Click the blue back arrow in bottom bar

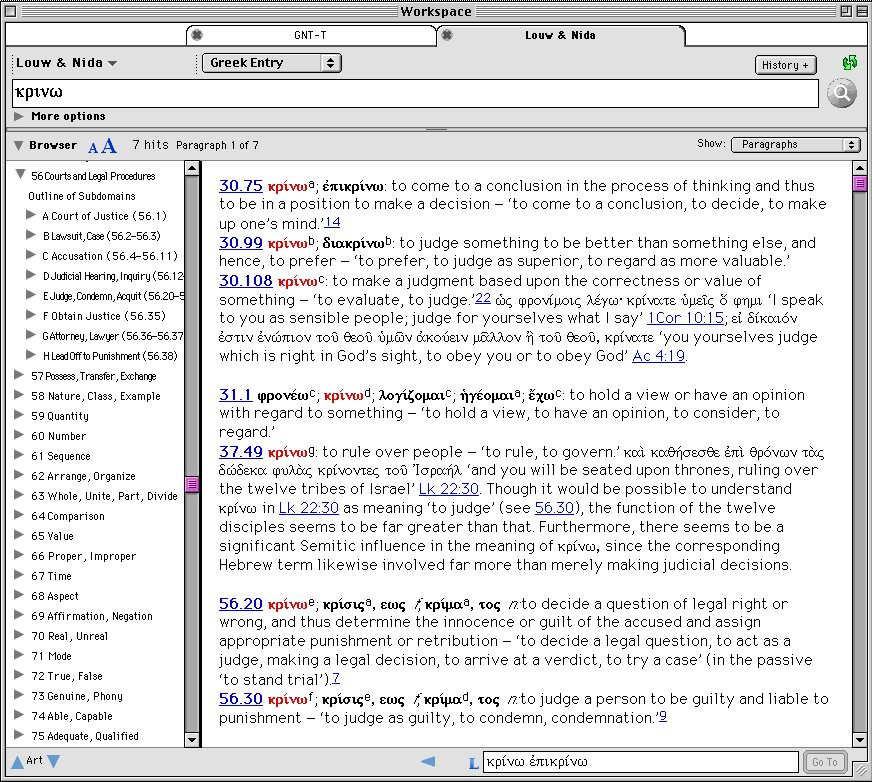(x=428, y=761)
